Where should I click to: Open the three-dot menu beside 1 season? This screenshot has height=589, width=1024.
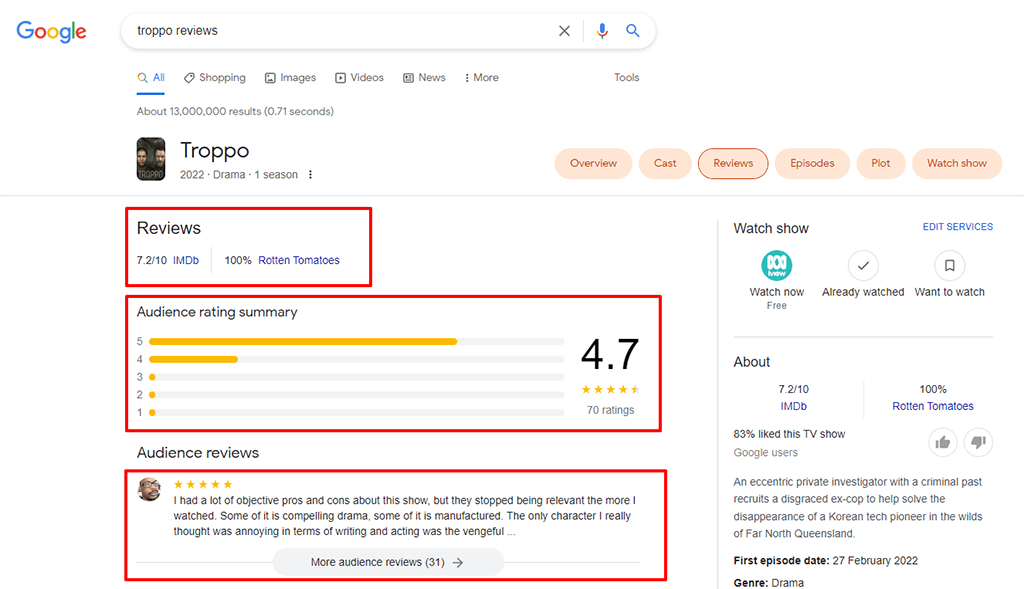[310, 174]
